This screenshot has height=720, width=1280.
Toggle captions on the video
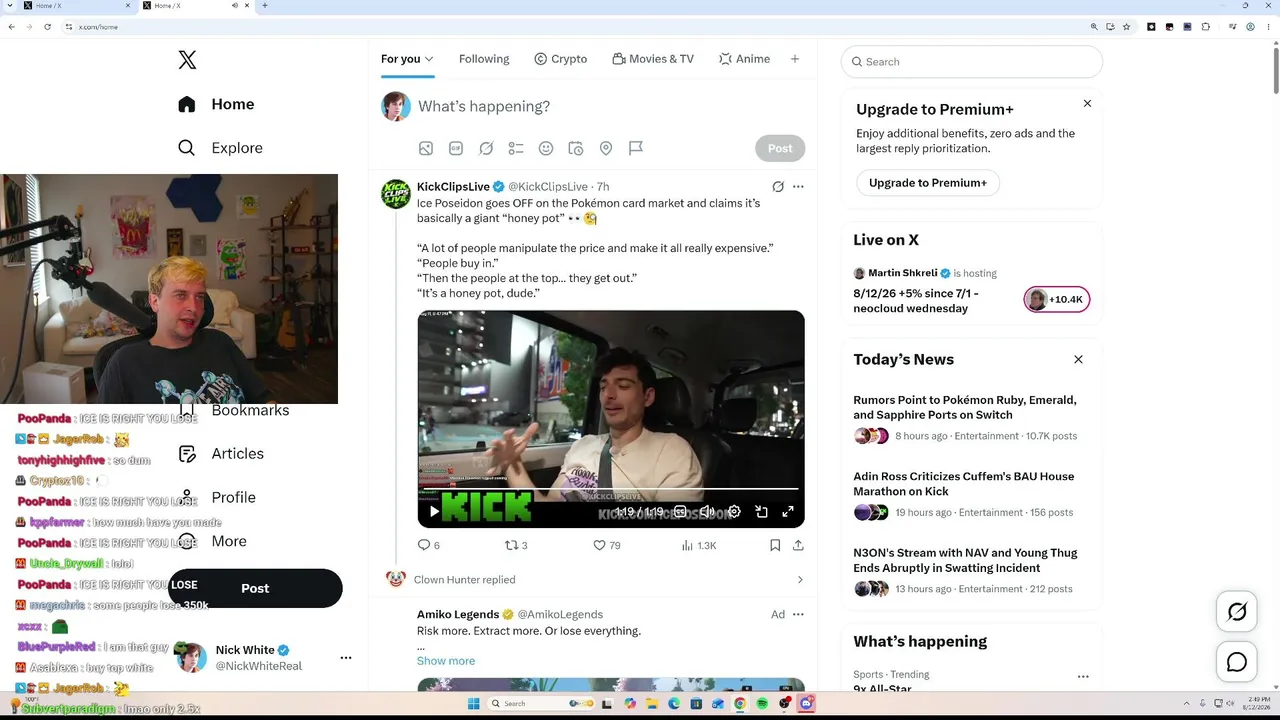point(680,512)
